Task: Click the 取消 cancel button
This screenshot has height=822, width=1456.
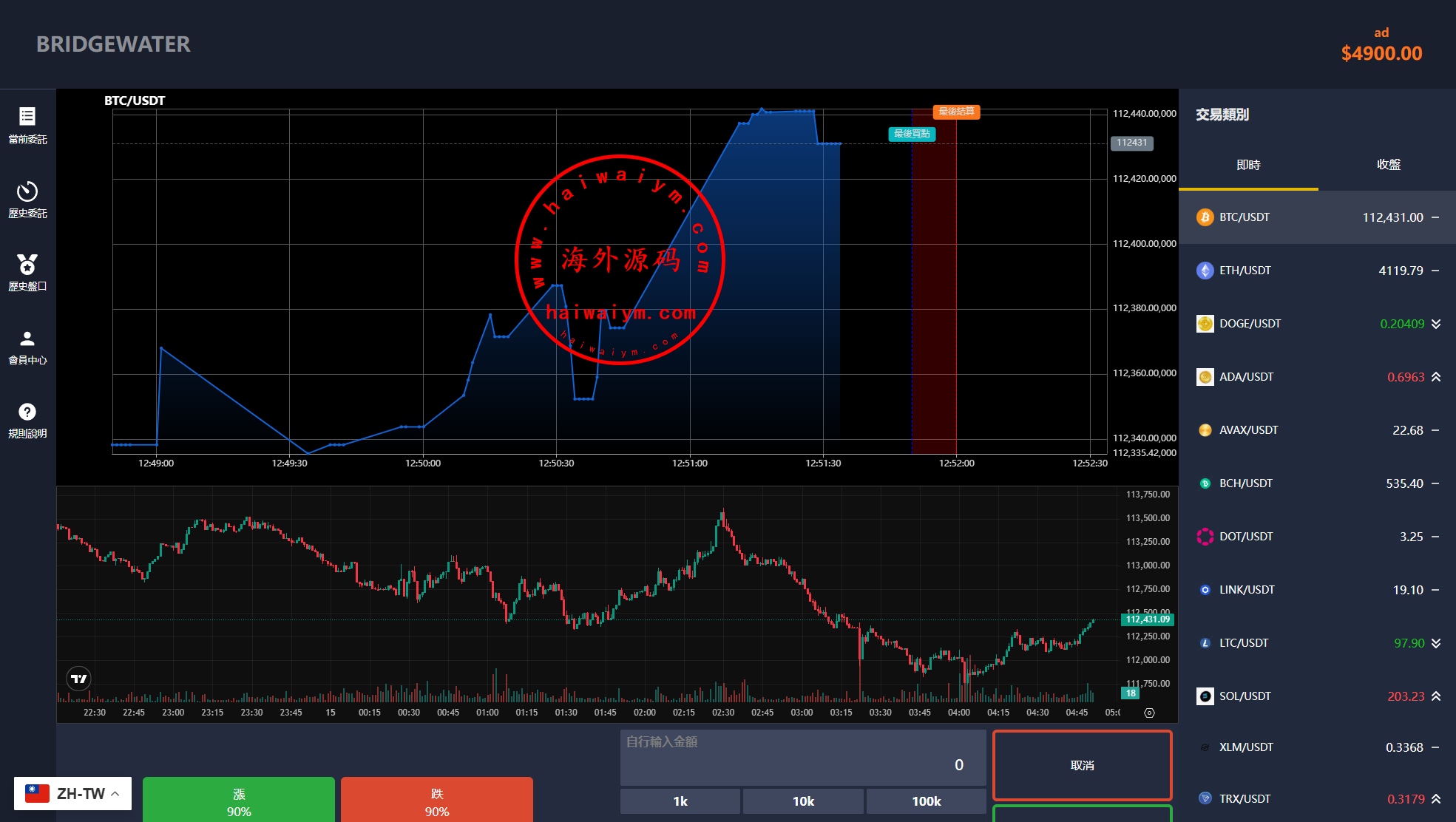Action: pyautogui.click(x=1082, y=765)
